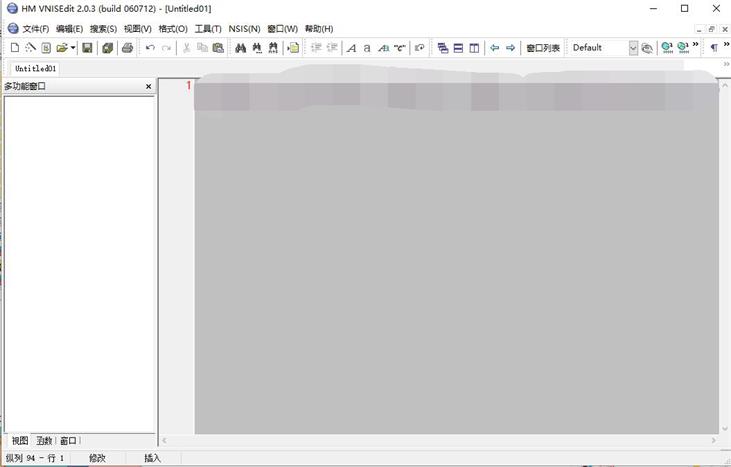Image resolution: width=731 pixels, height=467 pixels.
Task: Click the vertical scrollbar down arrow
Action: point(724,429)
